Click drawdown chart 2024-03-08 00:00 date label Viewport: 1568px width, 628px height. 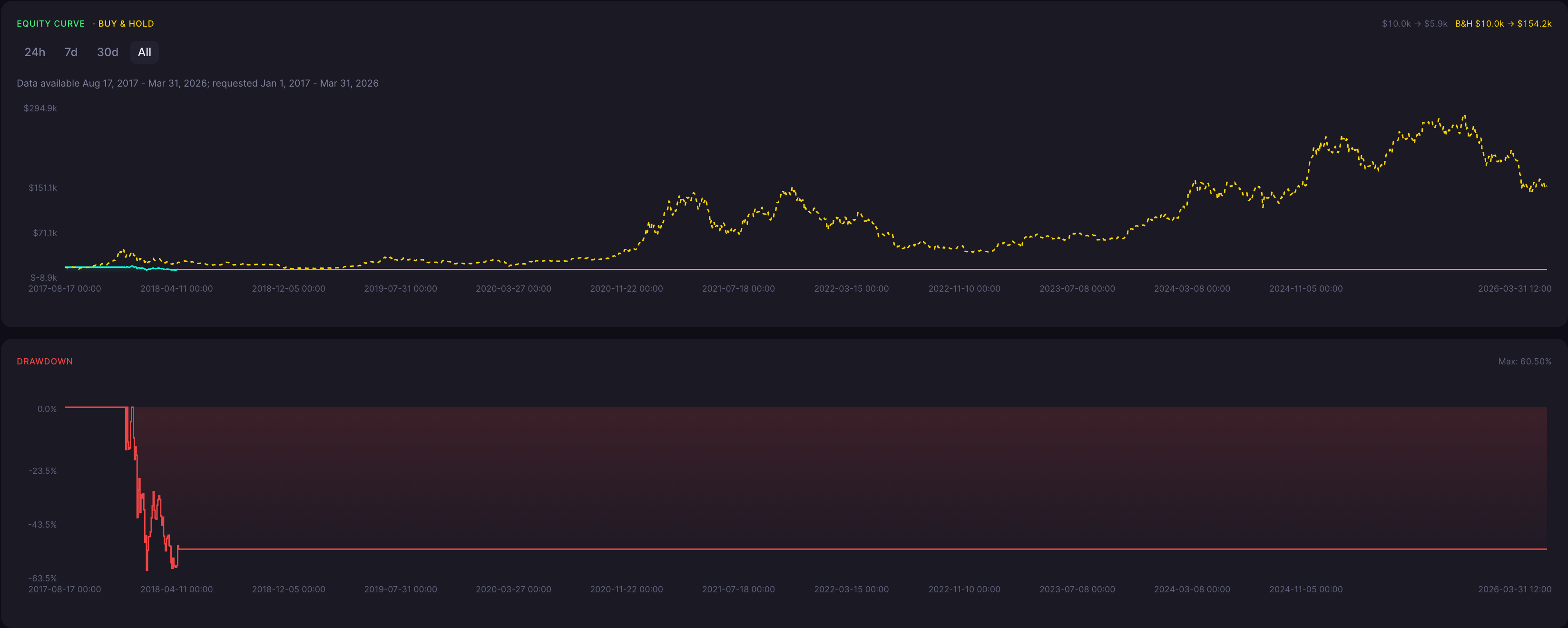[1192, 589]
